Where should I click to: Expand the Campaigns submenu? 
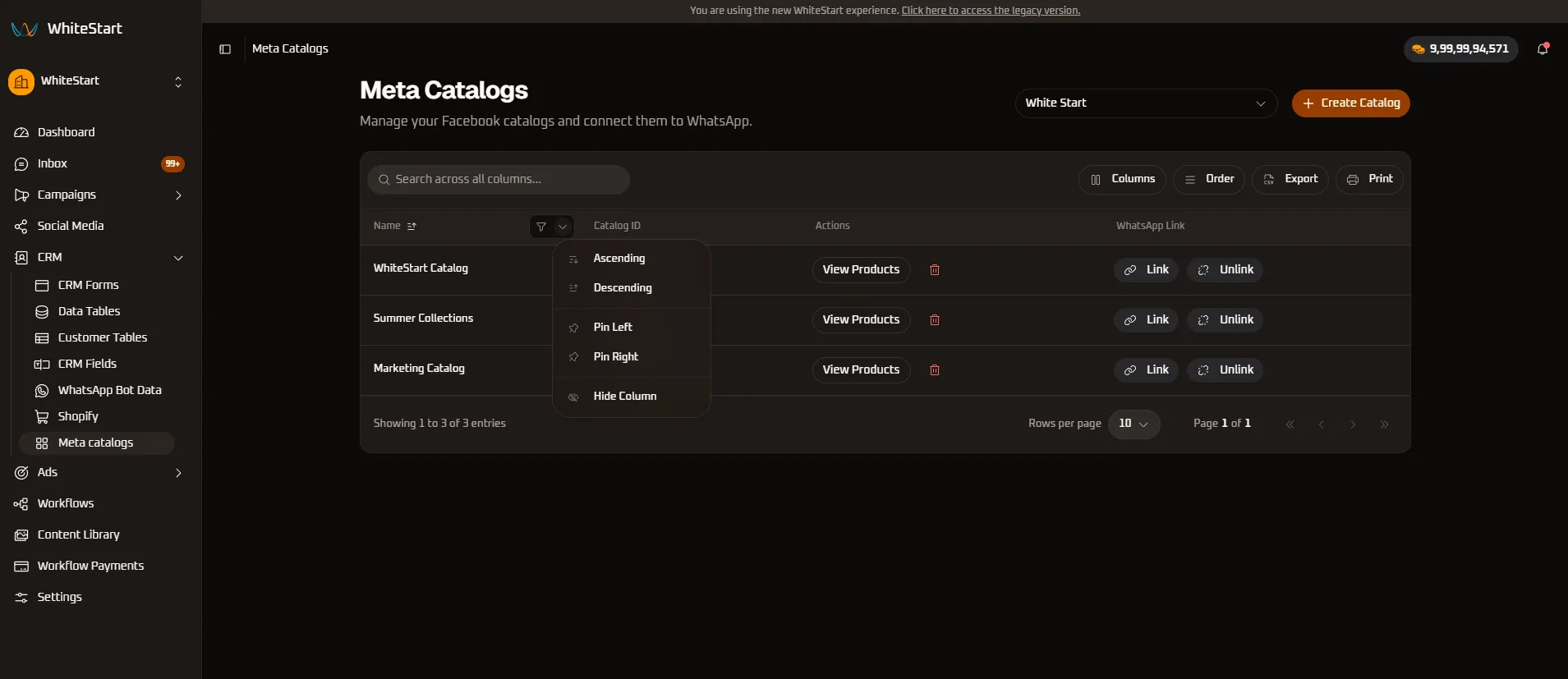coord(178,195)
